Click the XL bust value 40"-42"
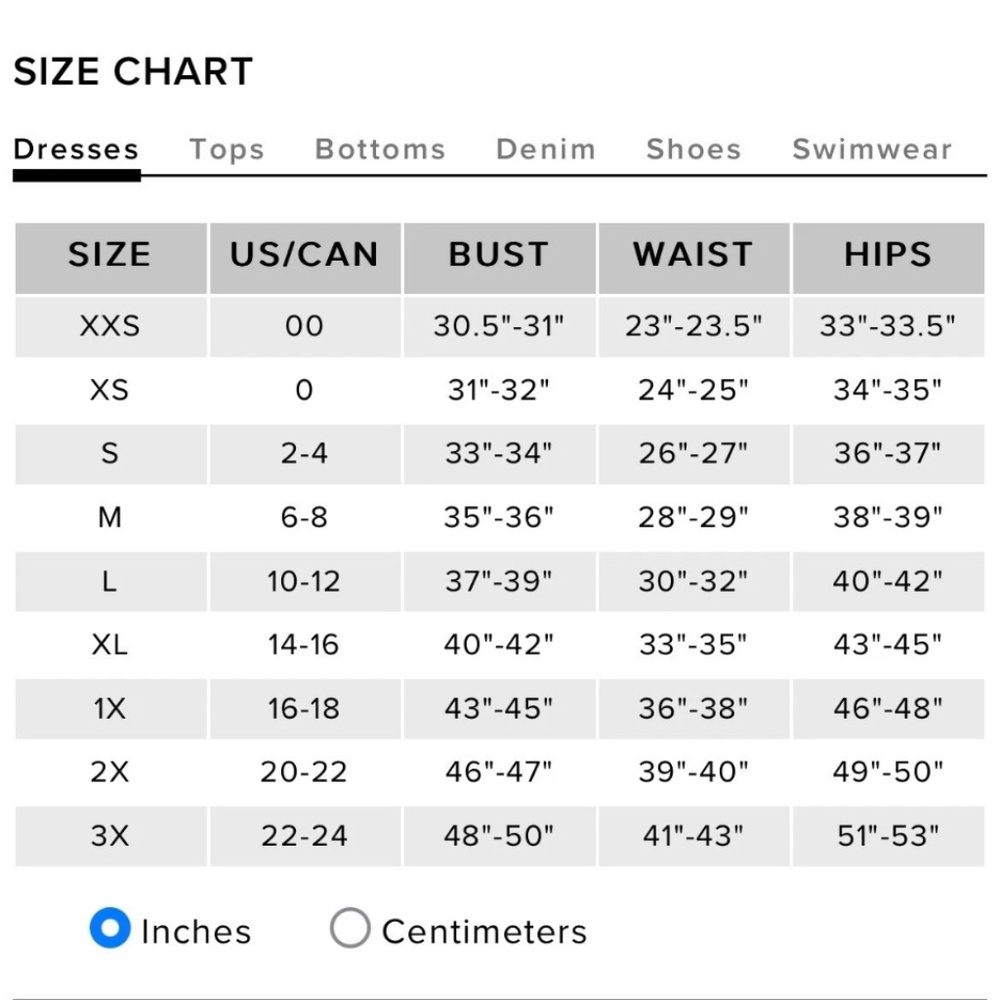The image size is (1000, 1000). 499,644
